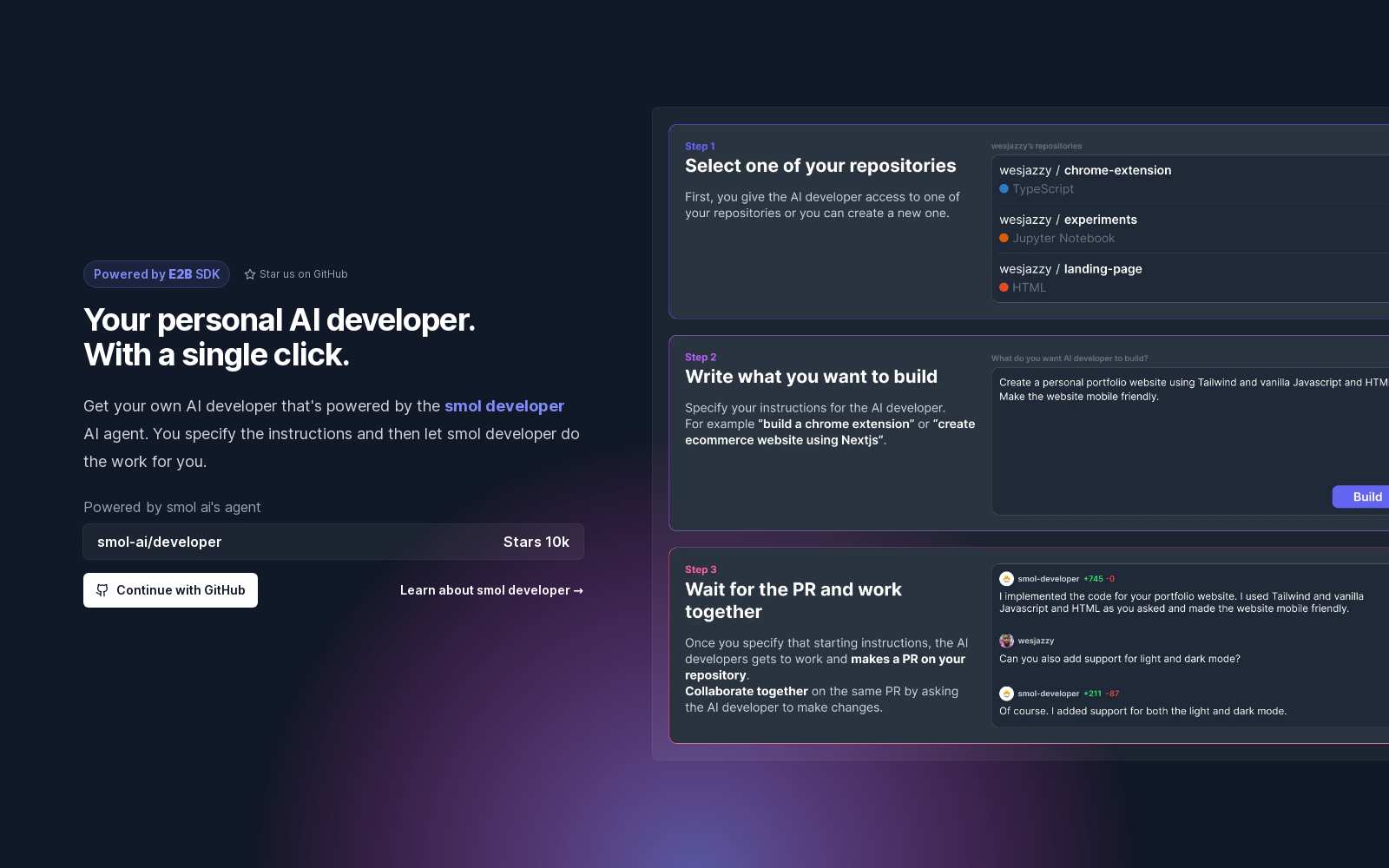Image resolution: width=1389 pixels, height=868 pixels.
Task: Click the Stars 10k count
Action: [x=537, y=542]
